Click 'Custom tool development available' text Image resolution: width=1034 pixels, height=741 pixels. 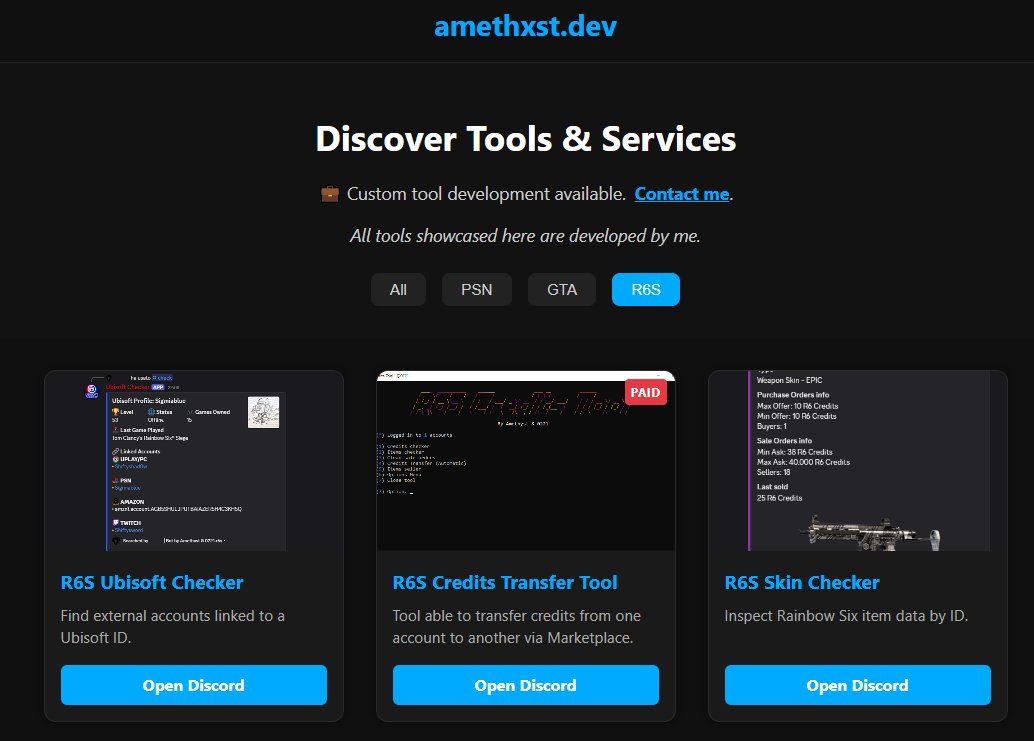point(486,194)
